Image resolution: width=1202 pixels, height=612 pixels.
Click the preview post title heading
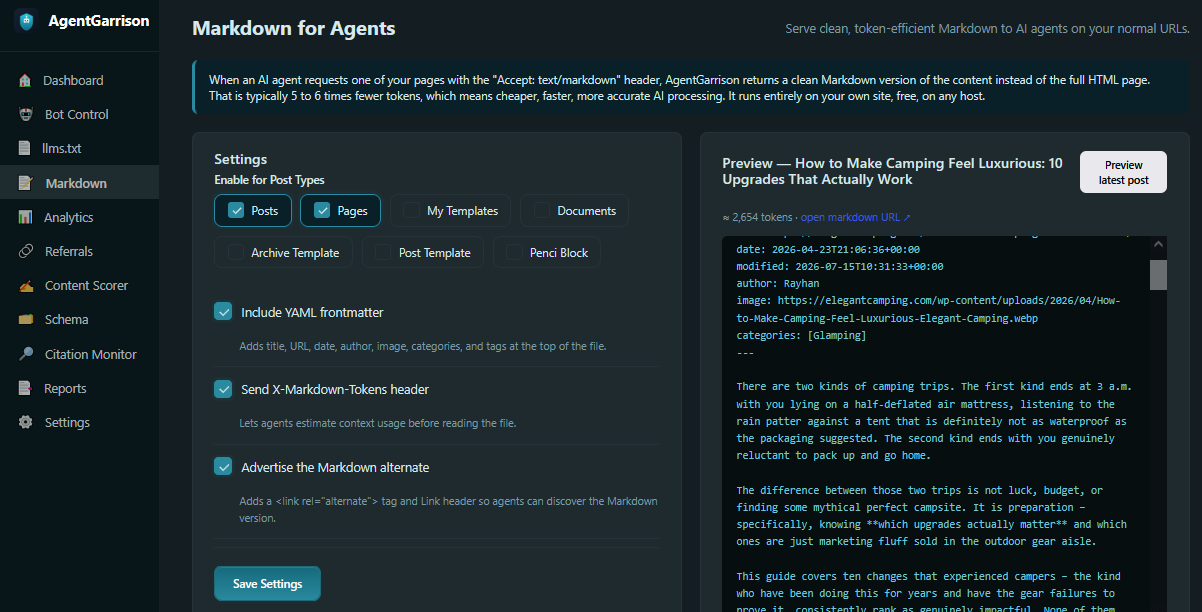tap(892, 171)
